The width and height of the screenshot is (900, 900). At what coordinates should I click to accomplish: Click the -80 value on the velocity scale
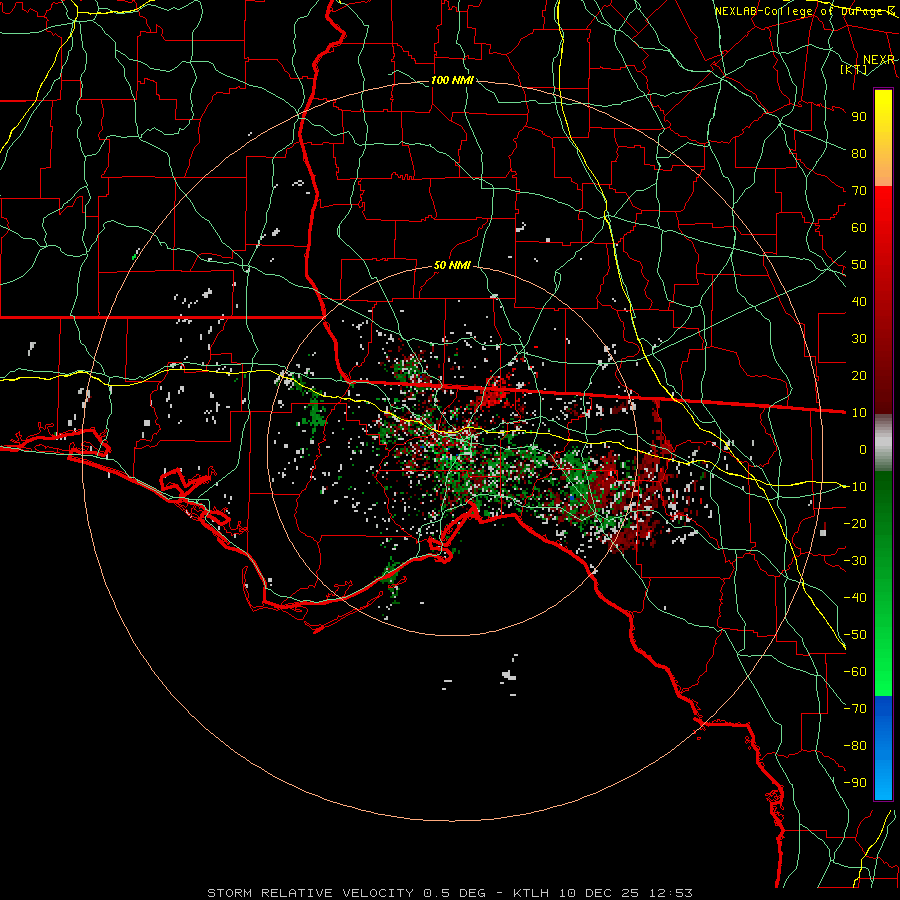coord(855,746)
